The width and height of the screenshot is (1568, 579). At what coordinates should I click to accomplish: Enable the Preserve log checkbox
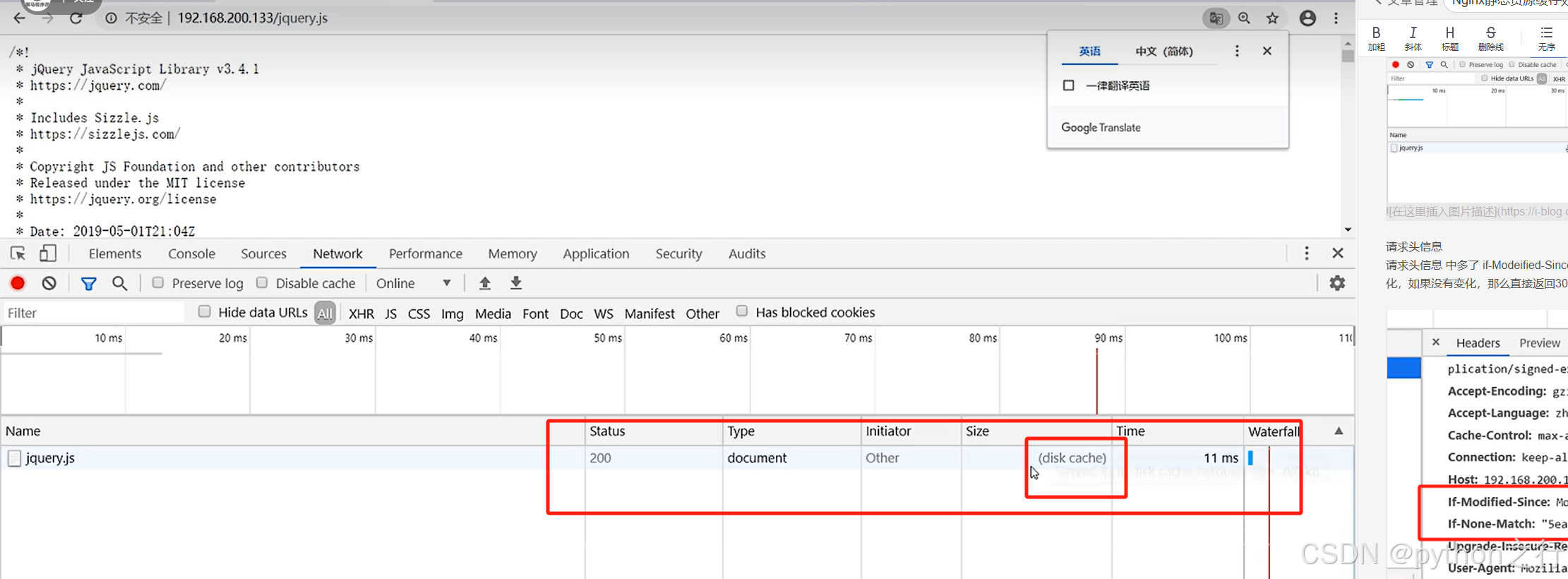point(158,282)
